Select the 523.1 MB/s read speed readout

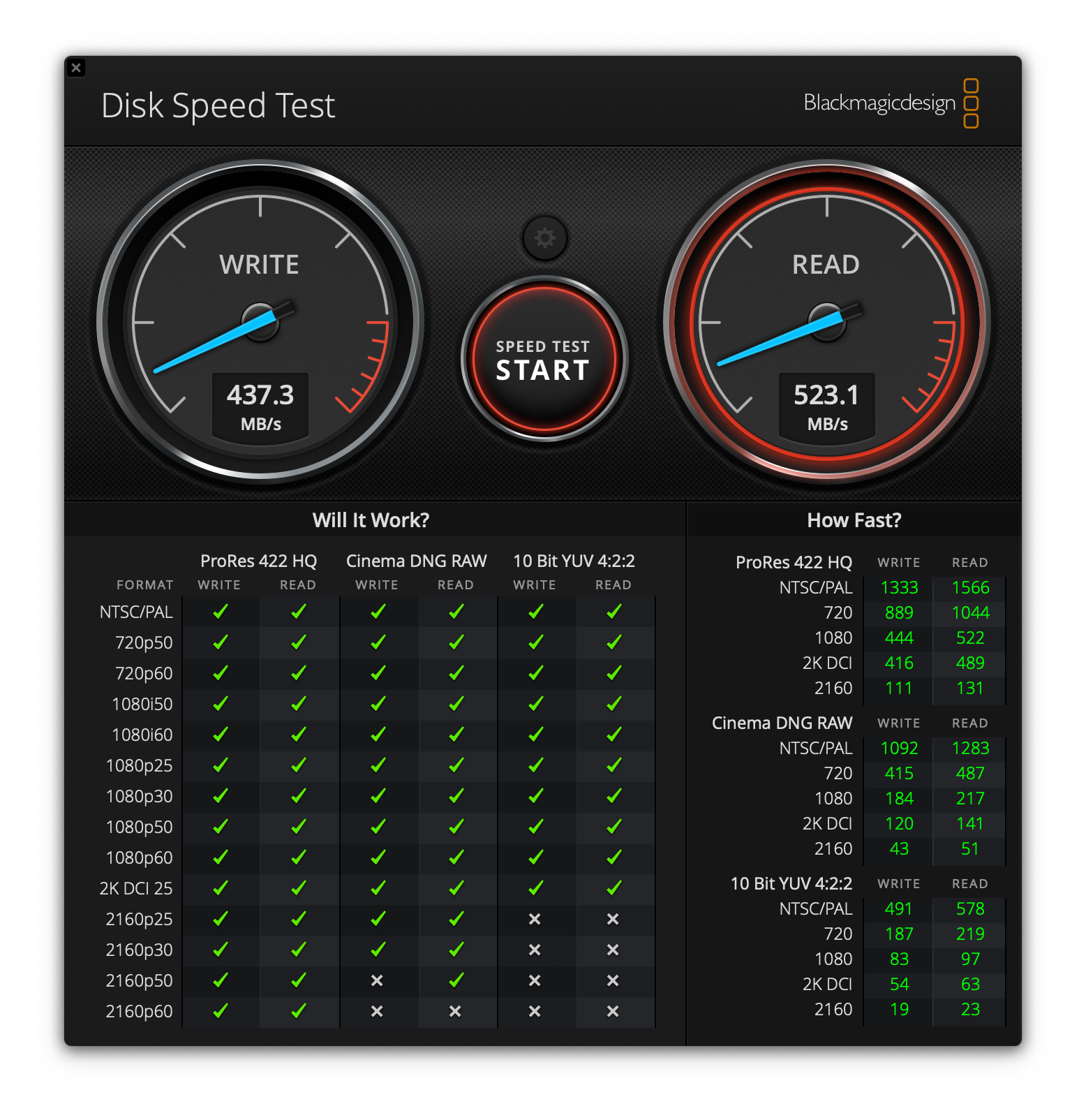(x=827, y=407)
